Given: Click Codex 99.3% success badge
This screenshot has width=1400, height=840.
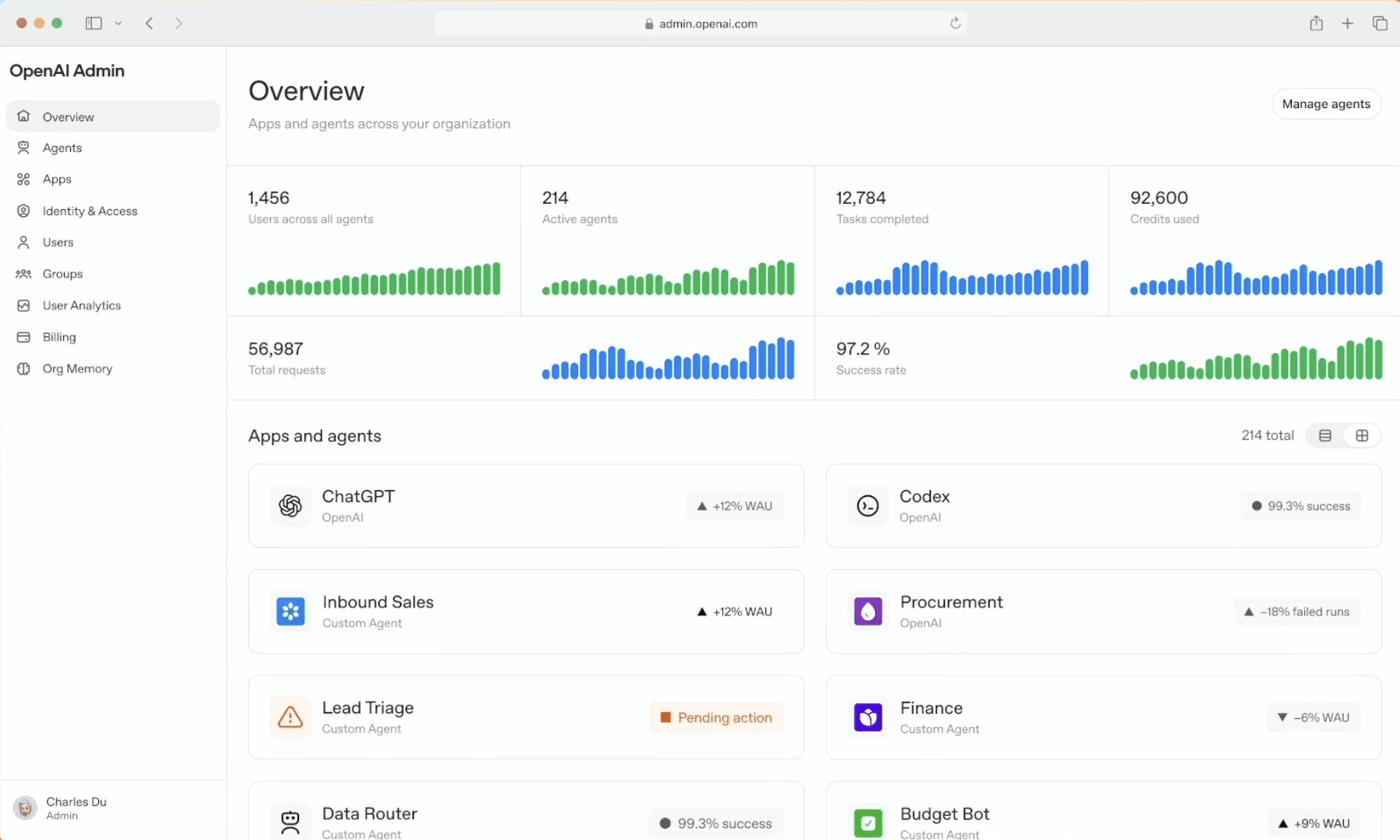Looking at the screenshot, I should tap(1301, 506).
